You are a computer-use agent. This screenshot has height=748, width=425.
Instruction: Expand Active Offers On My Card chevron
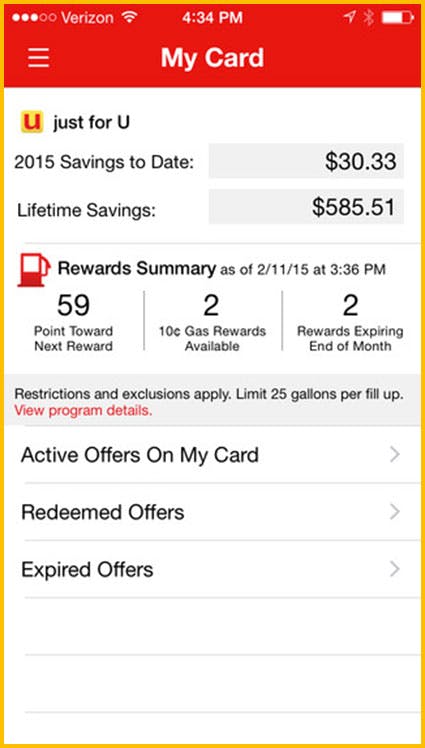tap(394, 455)
